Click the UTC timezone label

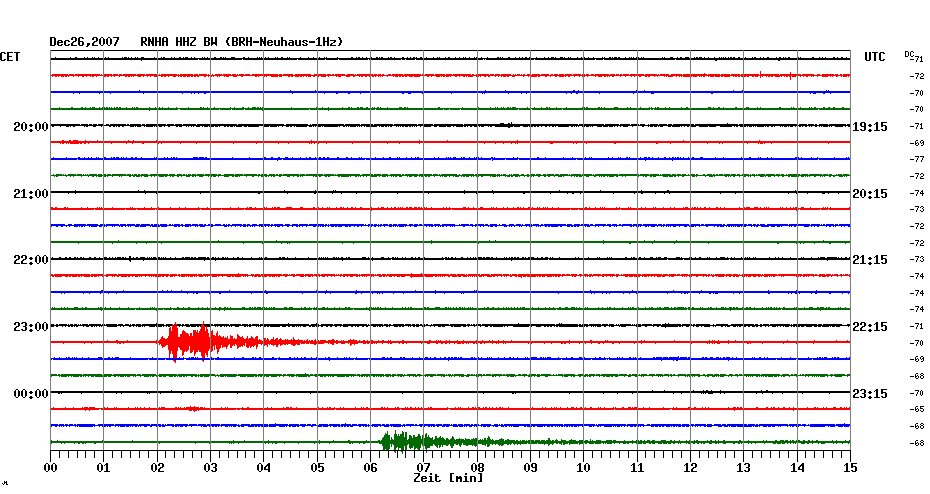pos(874,57)
